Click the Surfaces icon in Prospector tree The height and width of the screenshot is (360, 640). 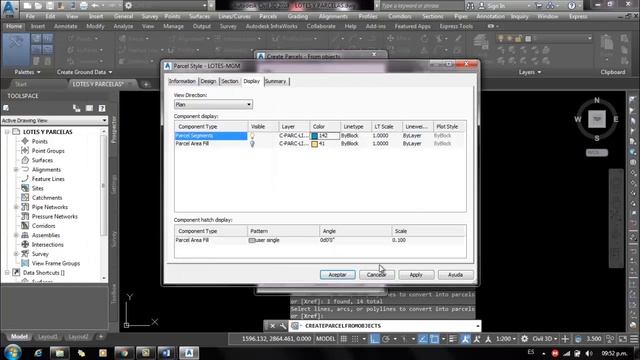point(25,160)
